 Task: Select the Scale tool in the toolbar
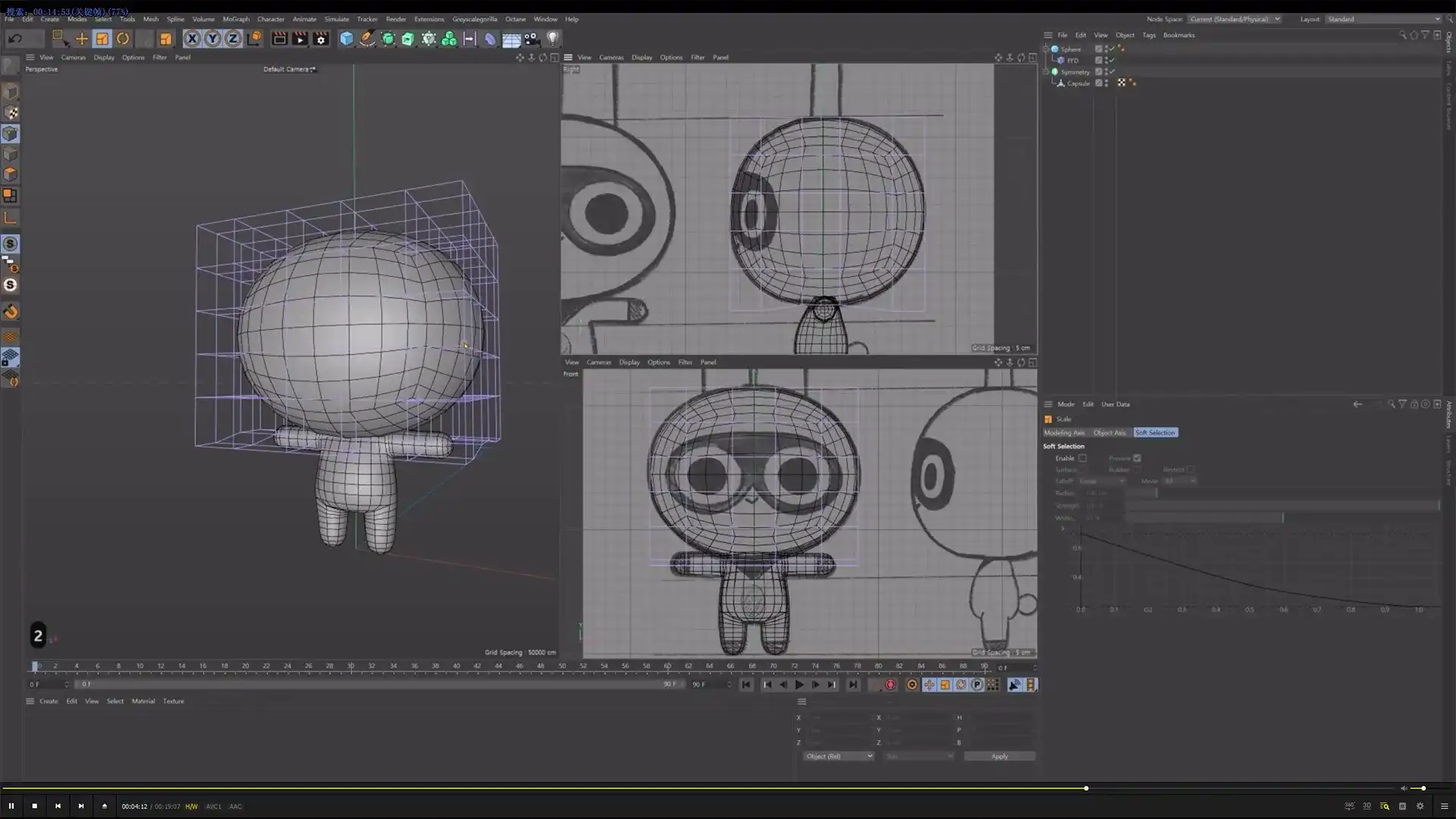click(x=102, y=39)
